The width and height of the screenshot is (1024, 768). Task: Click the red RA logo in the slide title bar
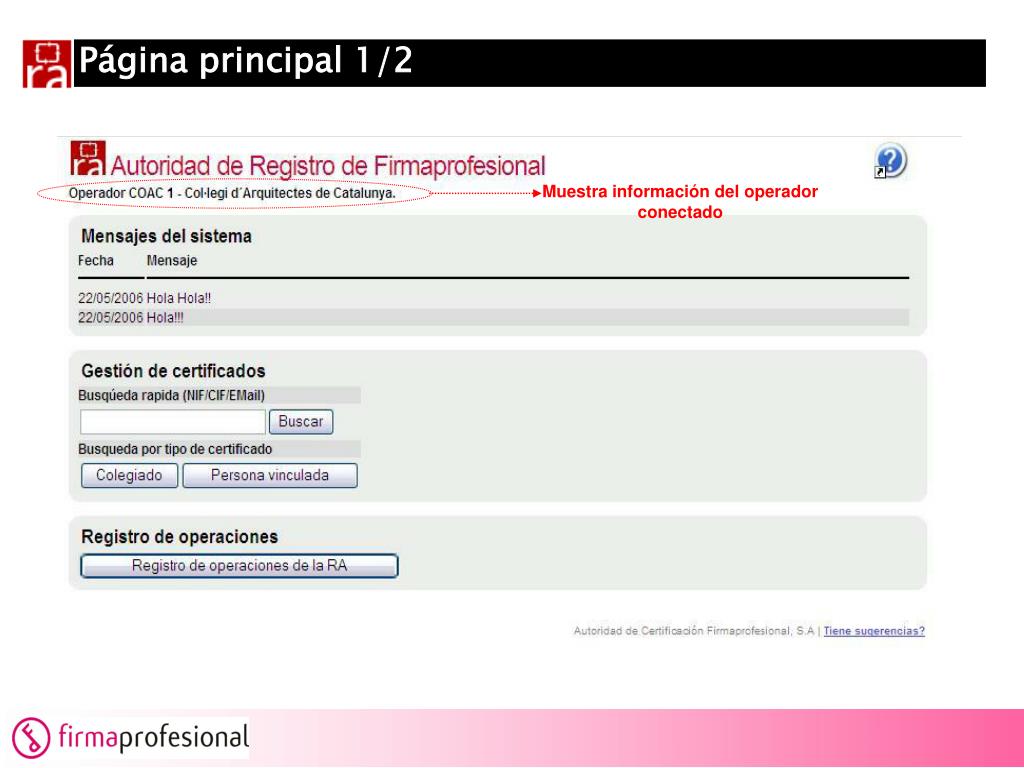(47, 63)
